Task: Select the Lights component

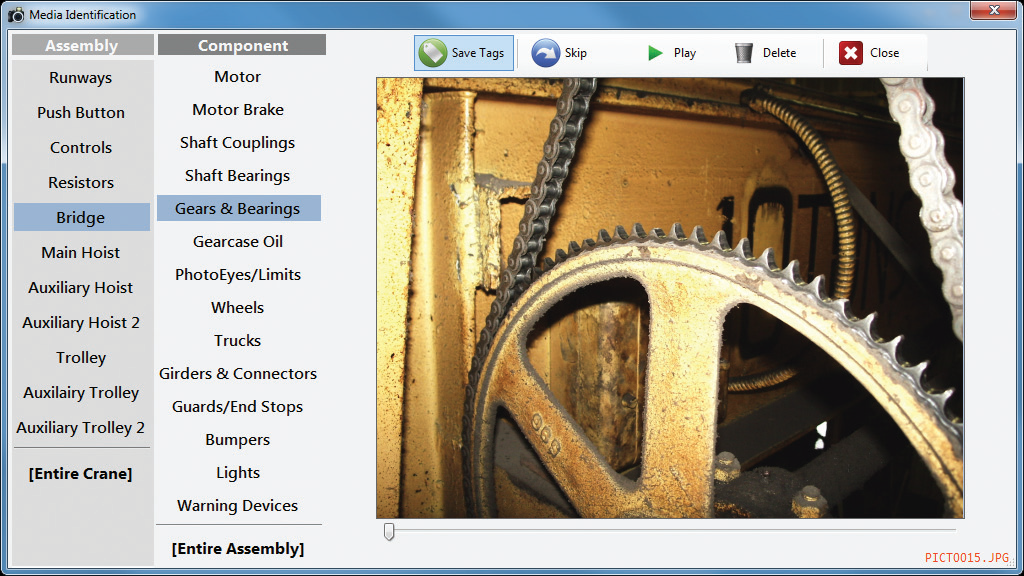Action: [x=238, y=472]
